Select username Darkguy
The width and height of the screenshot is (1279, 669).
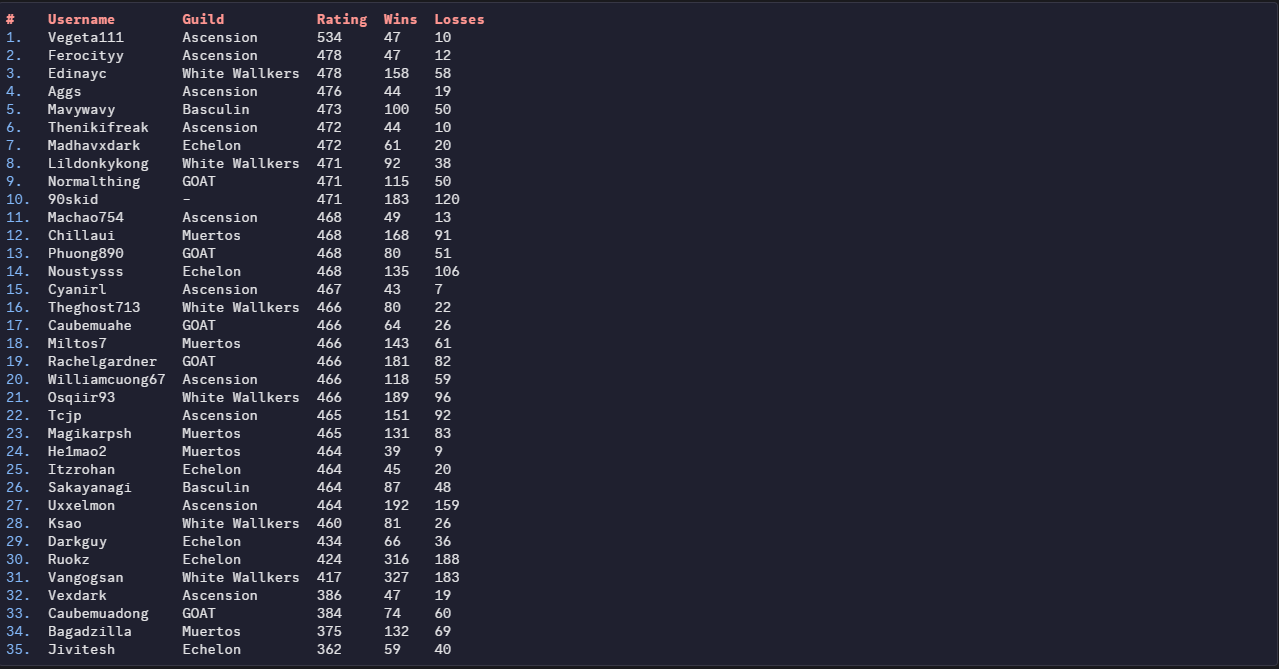(x=77, y=541)
